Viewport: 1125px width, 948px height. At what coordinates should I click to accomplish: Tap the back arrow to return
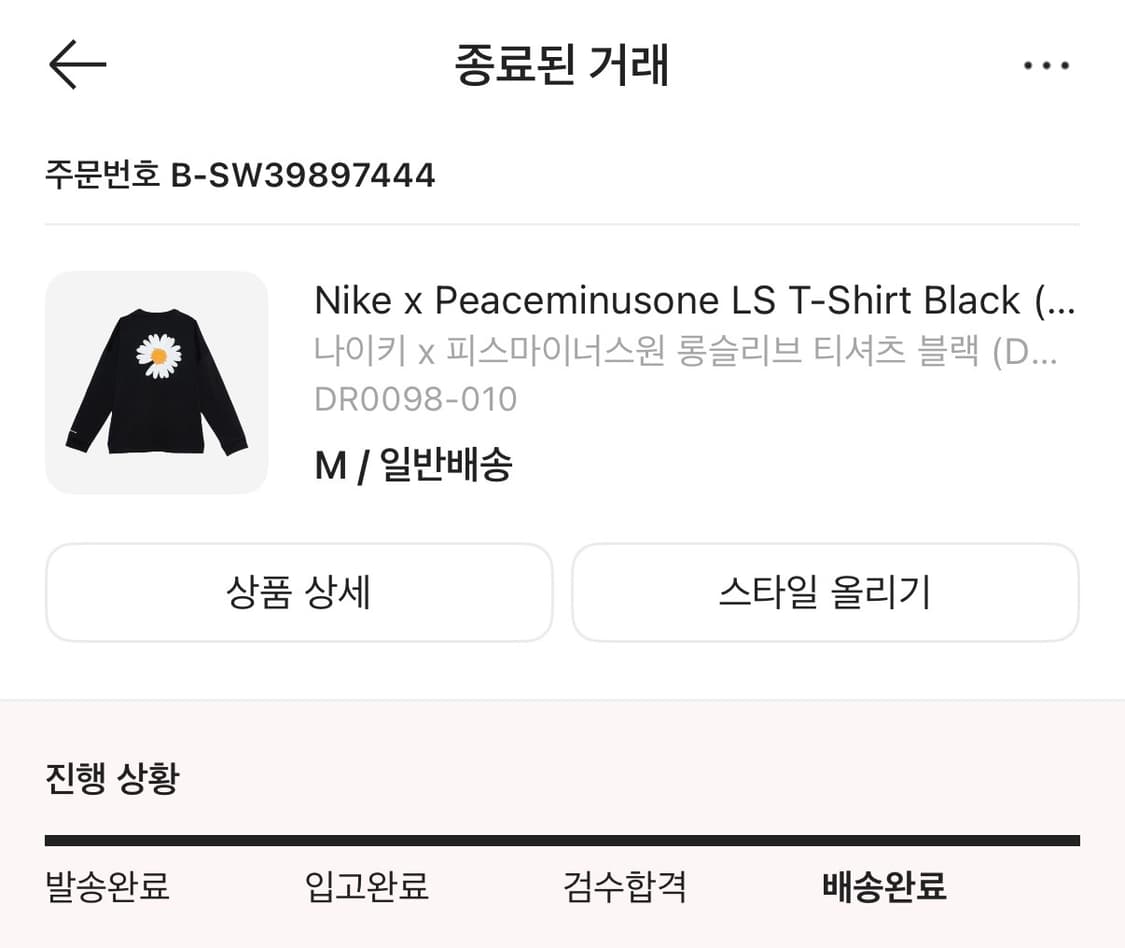click(77, 64)
